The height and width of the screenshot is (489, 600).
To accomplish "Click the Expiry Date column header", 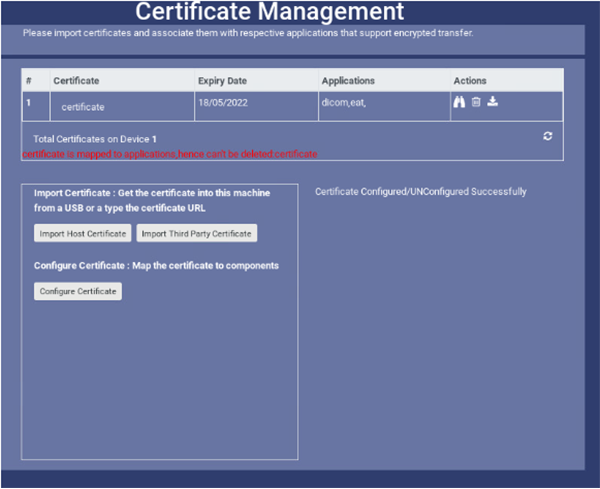I will coord(224,80).
